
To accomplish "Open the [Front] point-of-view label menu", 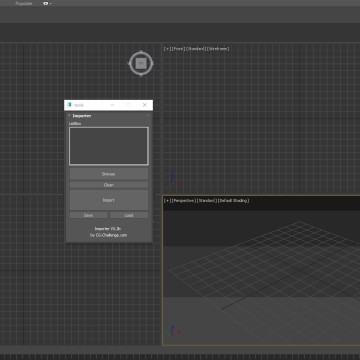I will 178,49.
